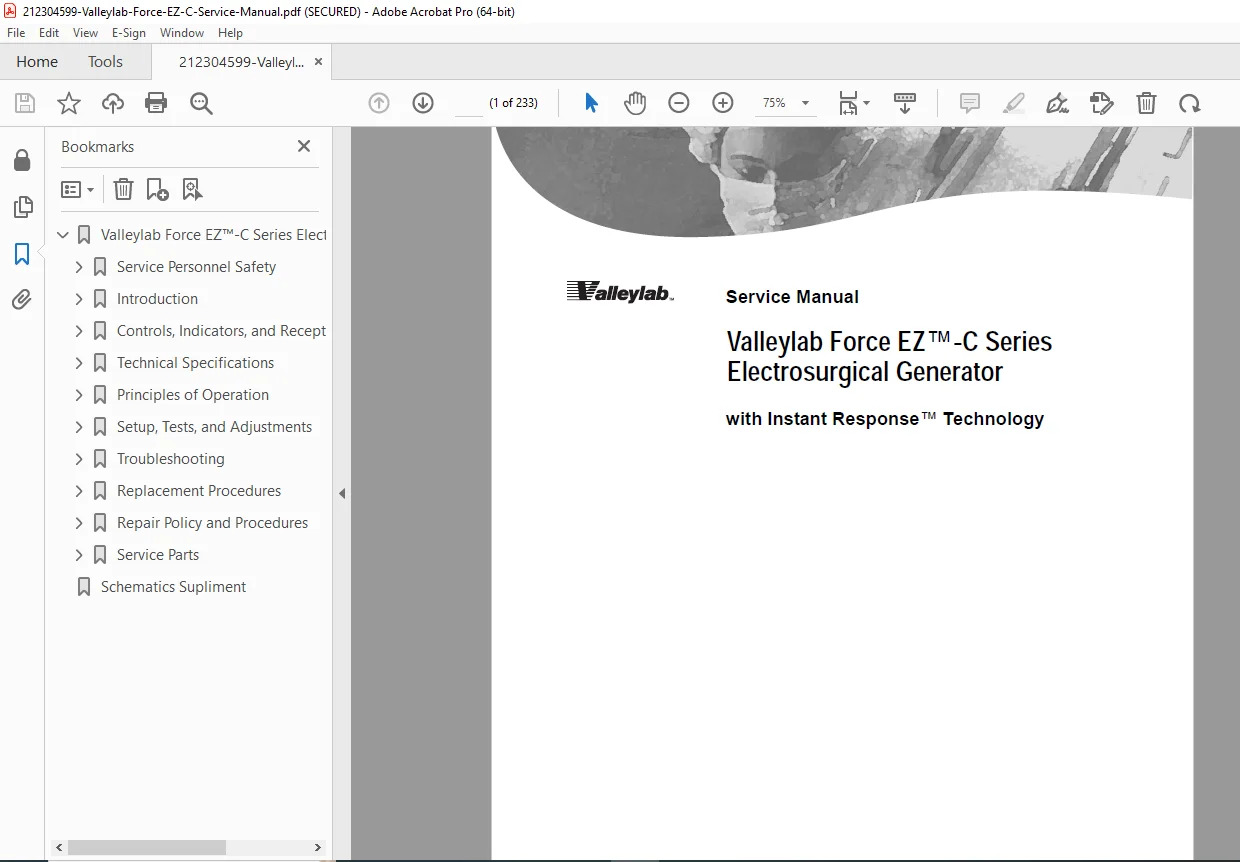Add a new bookmark icon
Viewport: 1240px width, 862px height.
157,189
